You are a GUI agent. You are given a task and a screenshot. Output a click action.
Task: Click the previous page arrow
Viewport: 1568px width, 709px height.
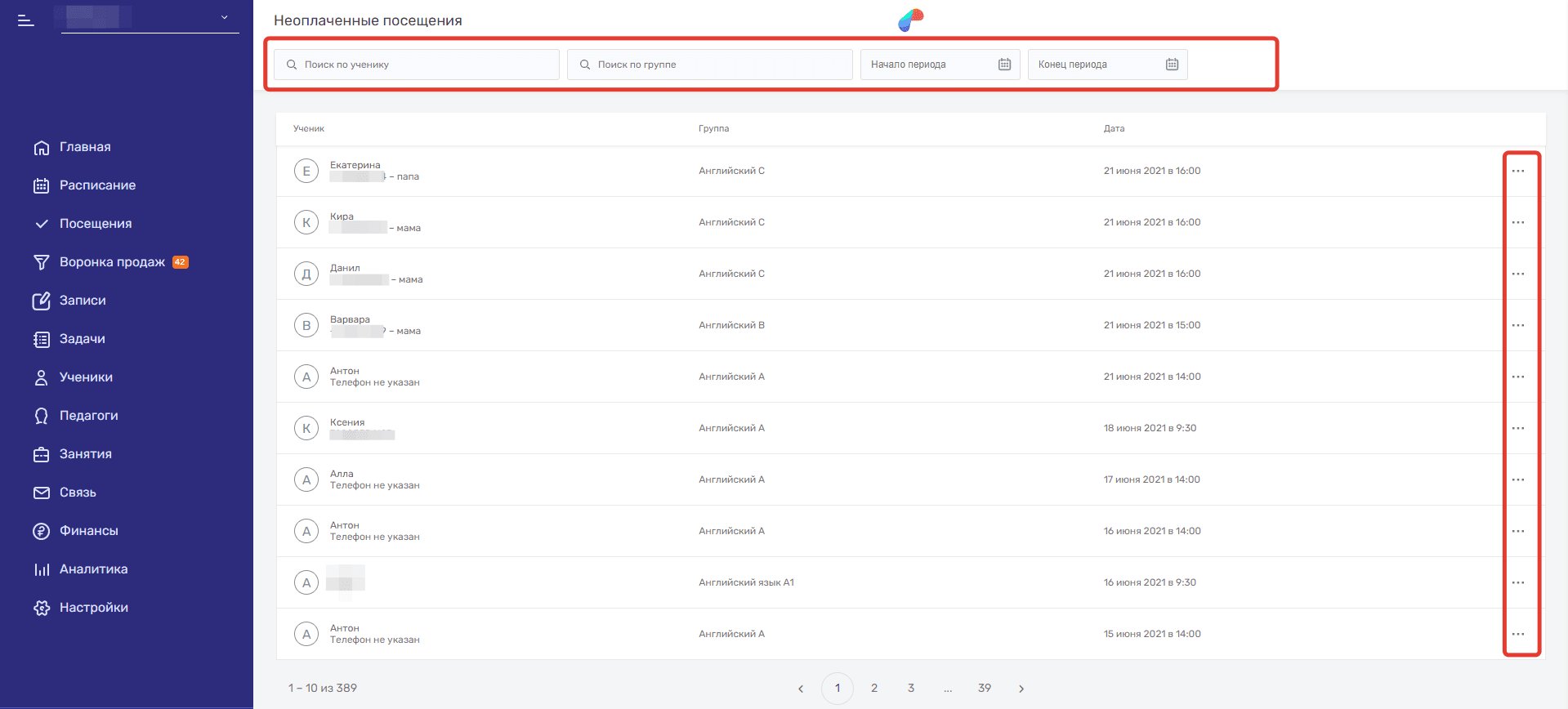click(x=801, y=689)
